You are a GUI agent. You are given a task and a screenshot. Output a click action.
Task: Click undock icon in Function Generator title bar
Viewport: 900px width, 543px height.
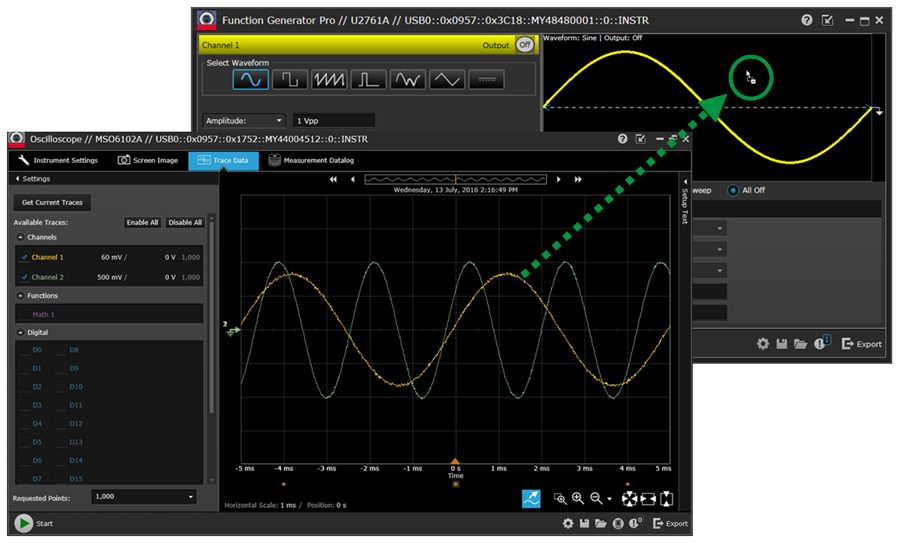pyautogui.click(x=828, y=20)
